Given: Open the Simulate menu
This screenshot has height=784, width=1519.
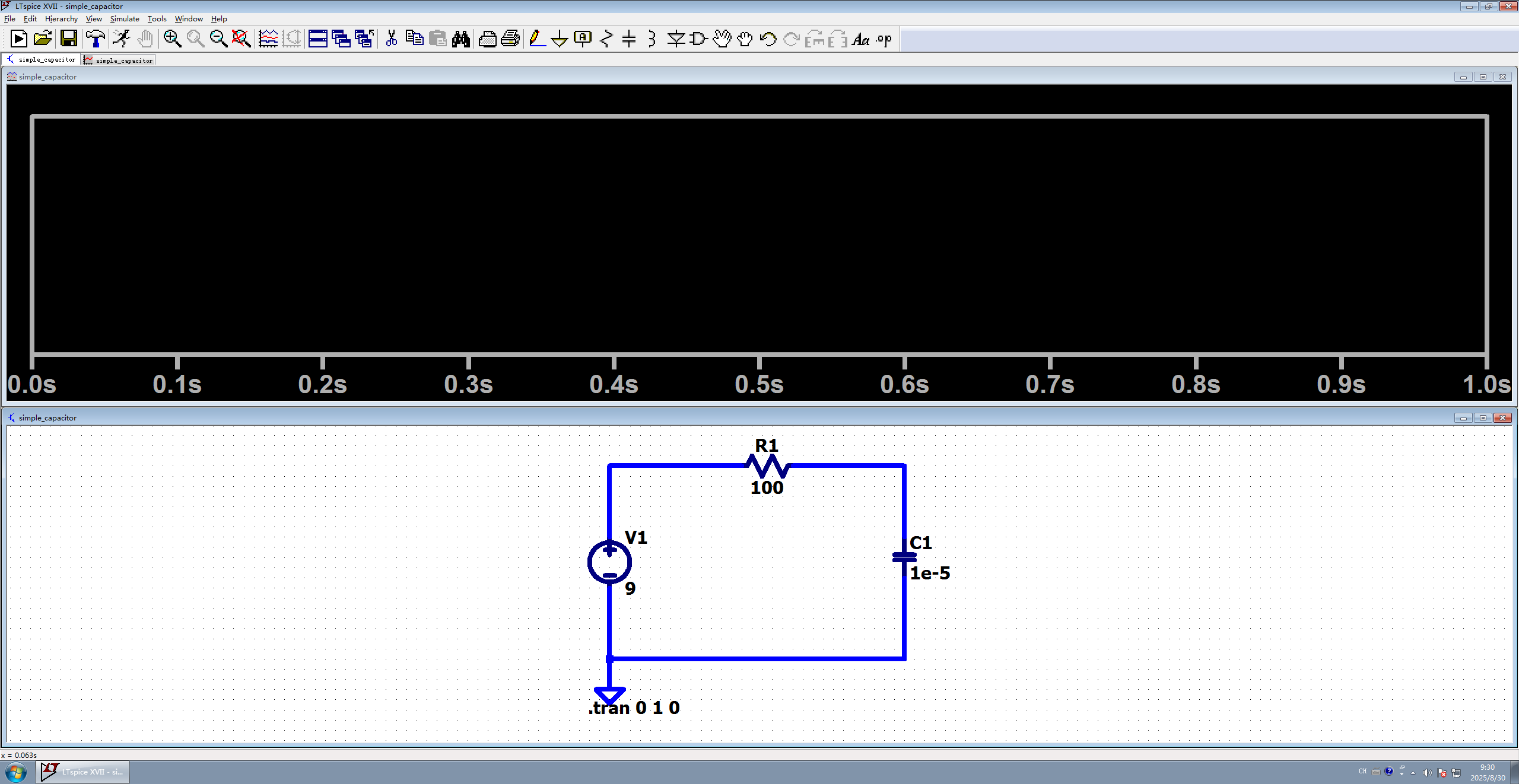Looking at the screenshot, I should click(124, 19).
